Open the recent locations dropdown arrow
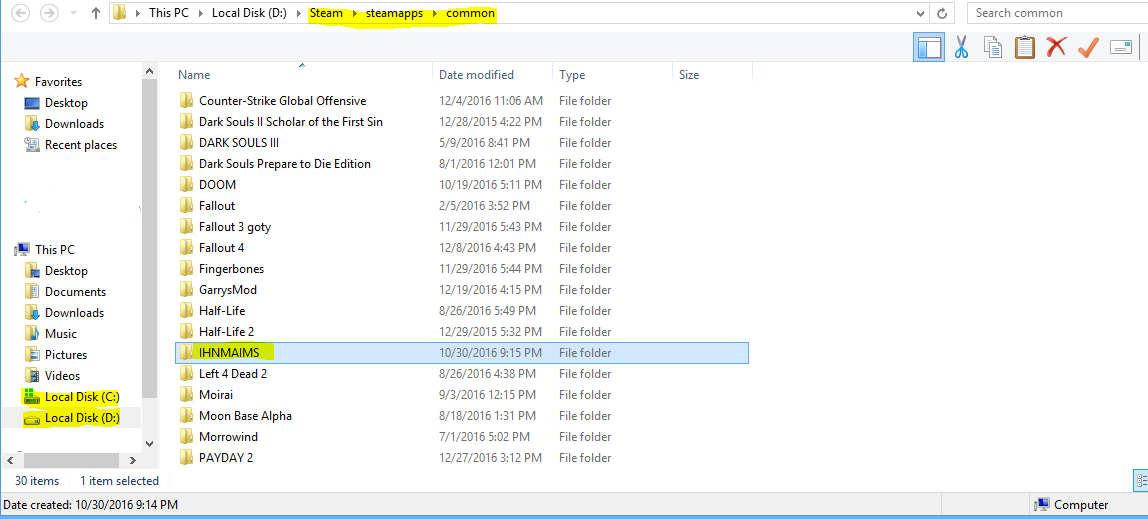 click(74, 14)
